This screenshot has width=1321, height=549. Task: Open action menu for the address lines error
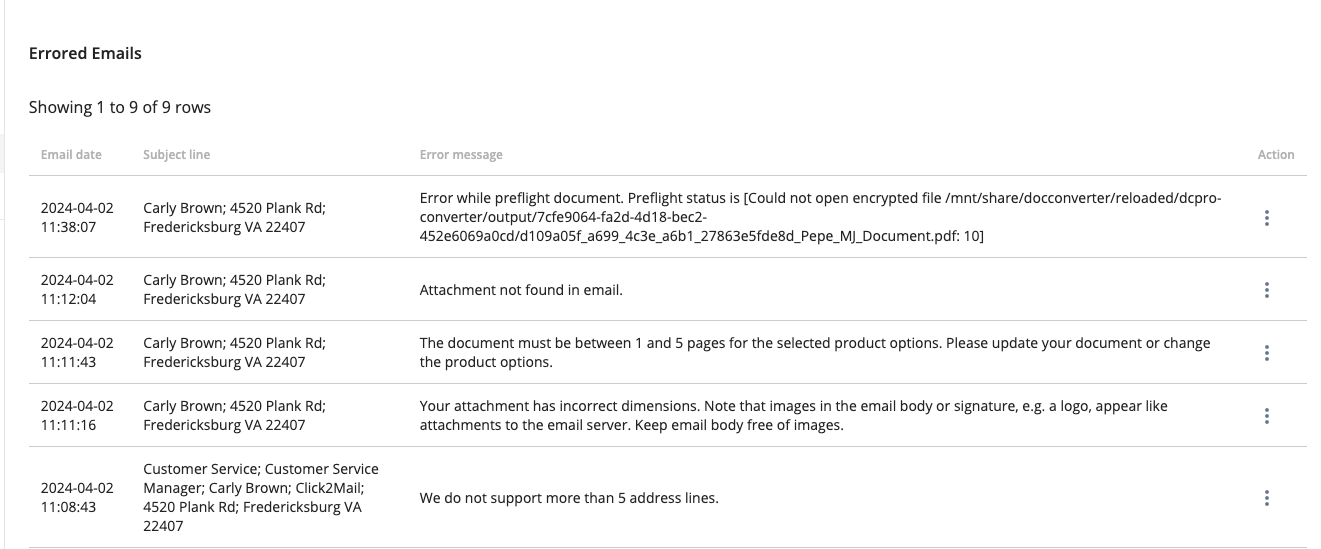[x=1266, y=497]
